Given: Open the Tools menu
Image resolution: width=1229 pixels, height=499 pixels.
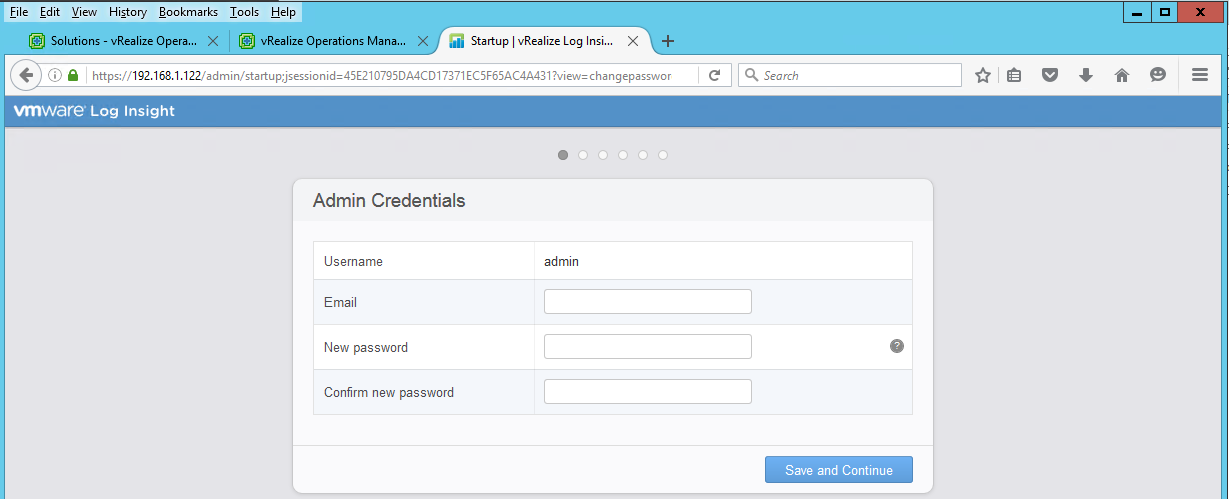Looking at the screenshot, I should coord(244,12).
